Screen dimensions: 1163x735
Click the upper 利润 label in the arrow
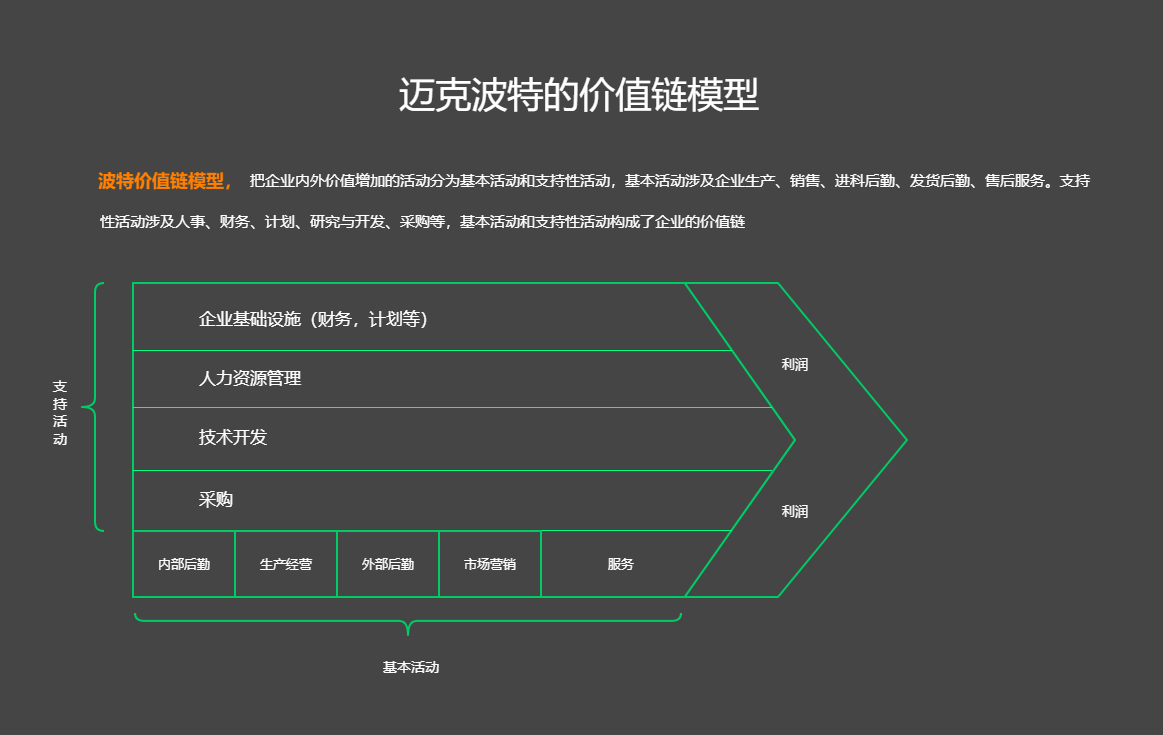[x=794, y=365]
